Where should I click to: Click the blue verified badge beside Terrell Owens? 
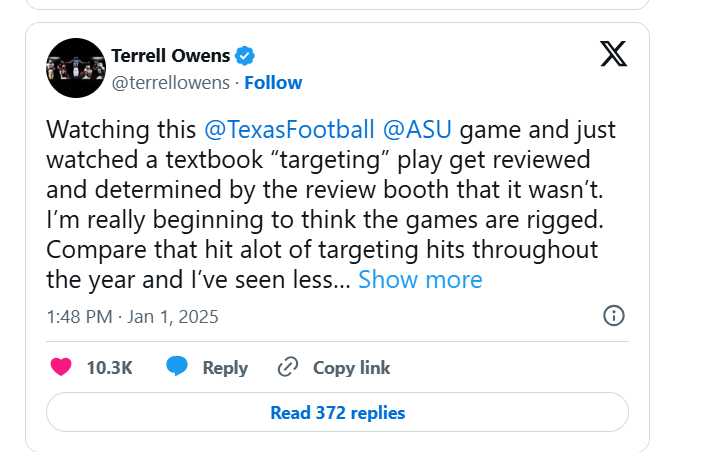click(x=245, y=56)
